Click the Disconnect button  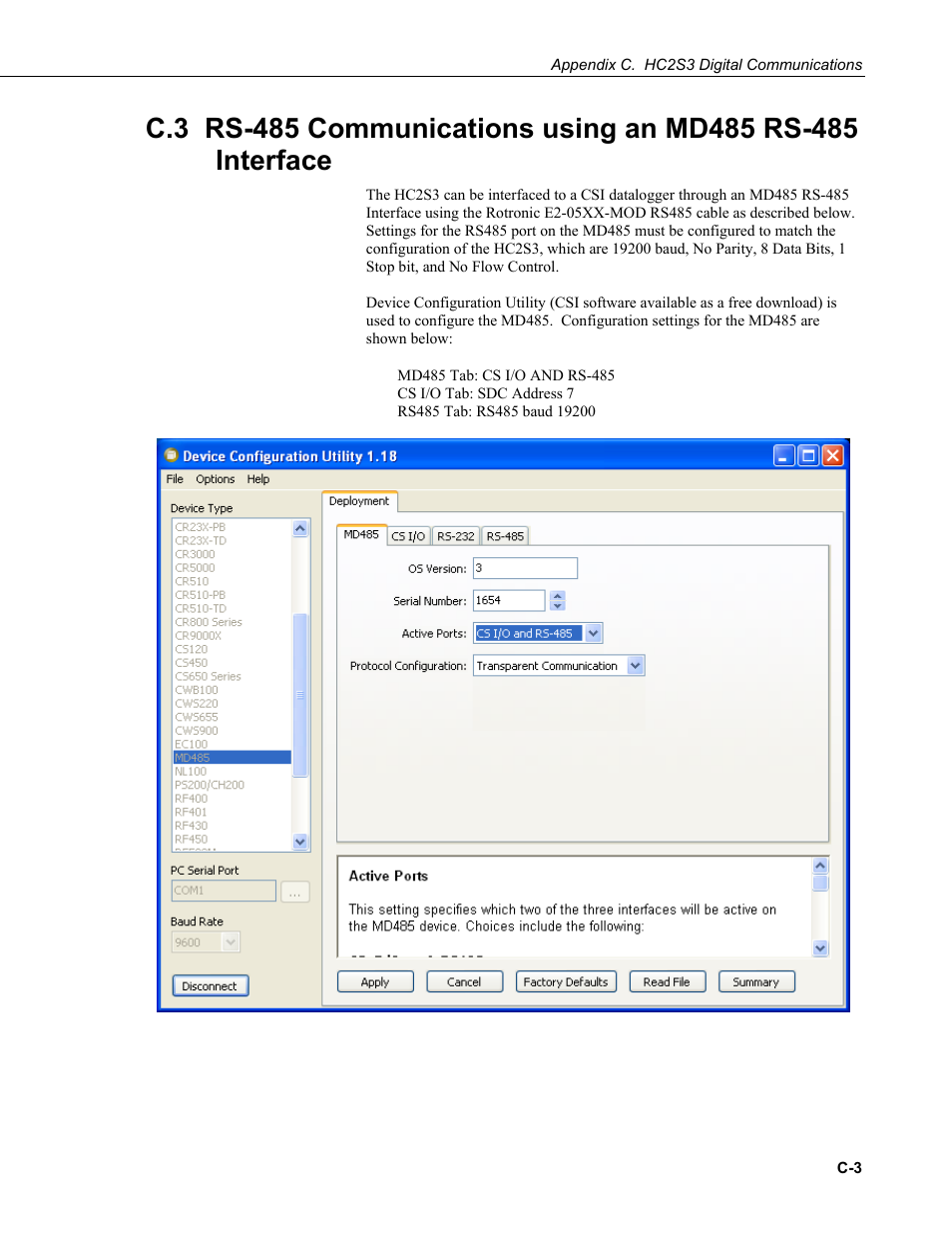click(x=210, y=985)
